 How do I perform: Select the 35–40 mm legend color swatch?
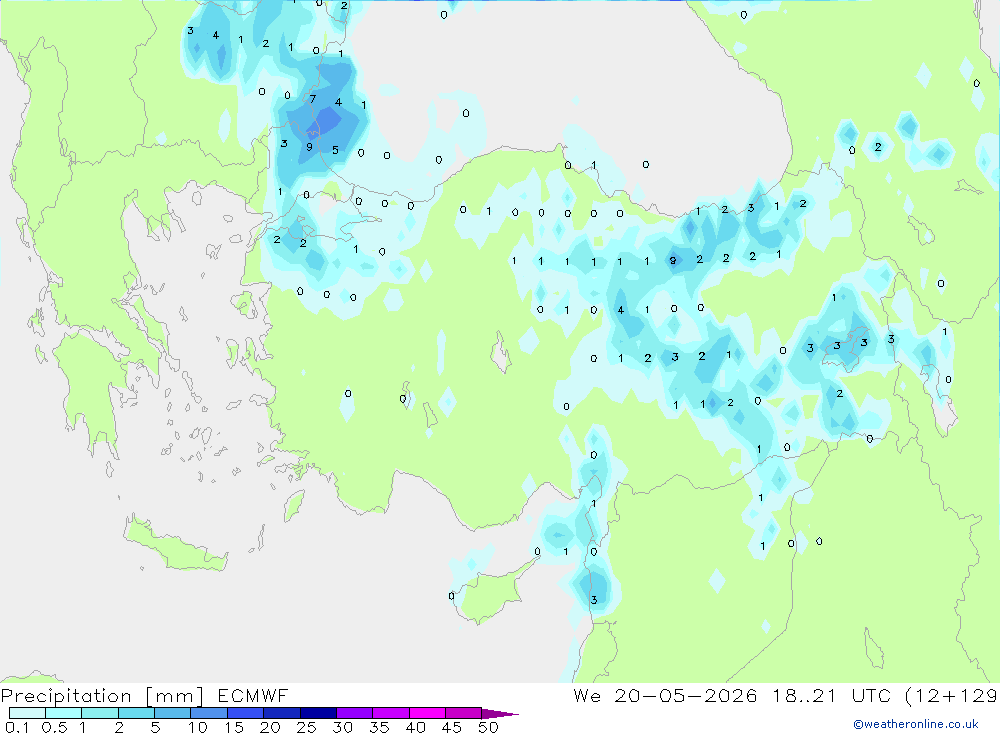[391, 713]
